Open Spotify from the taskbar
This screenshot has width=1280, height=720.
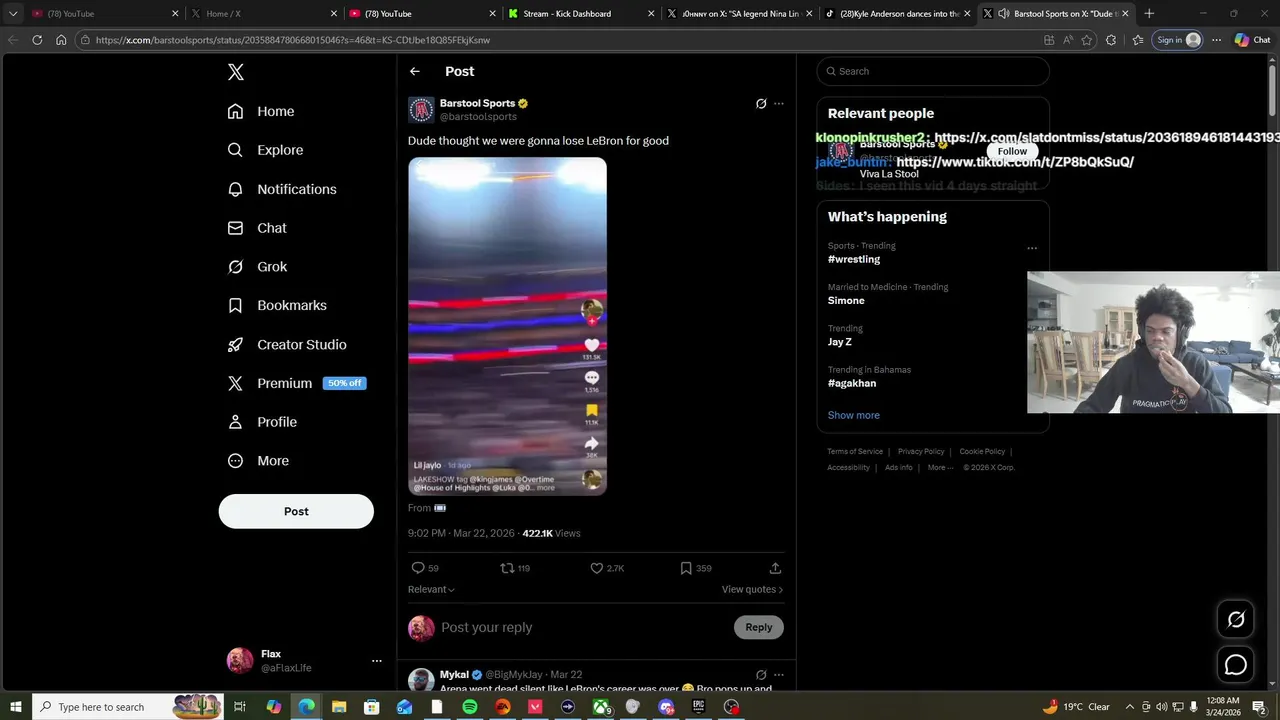[x=470, y=707]
